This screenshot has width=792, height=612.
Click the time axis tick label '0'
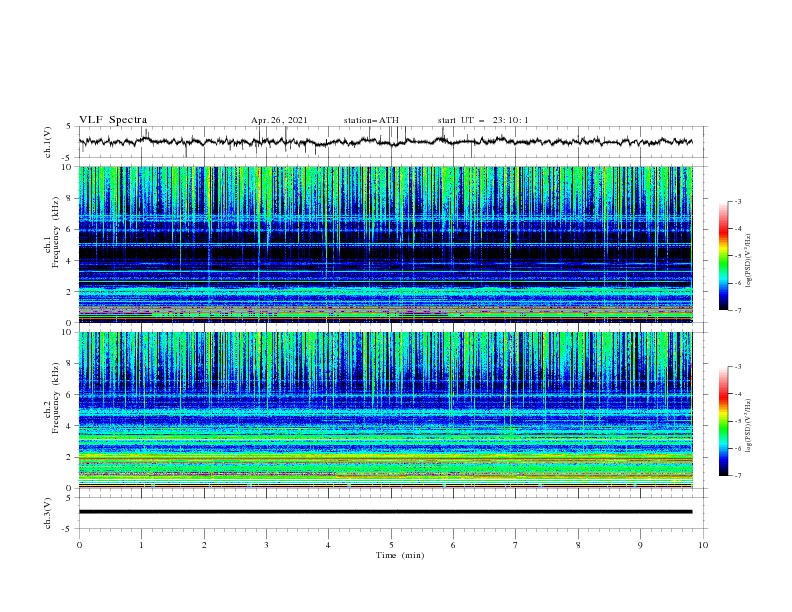pos(79,545)
